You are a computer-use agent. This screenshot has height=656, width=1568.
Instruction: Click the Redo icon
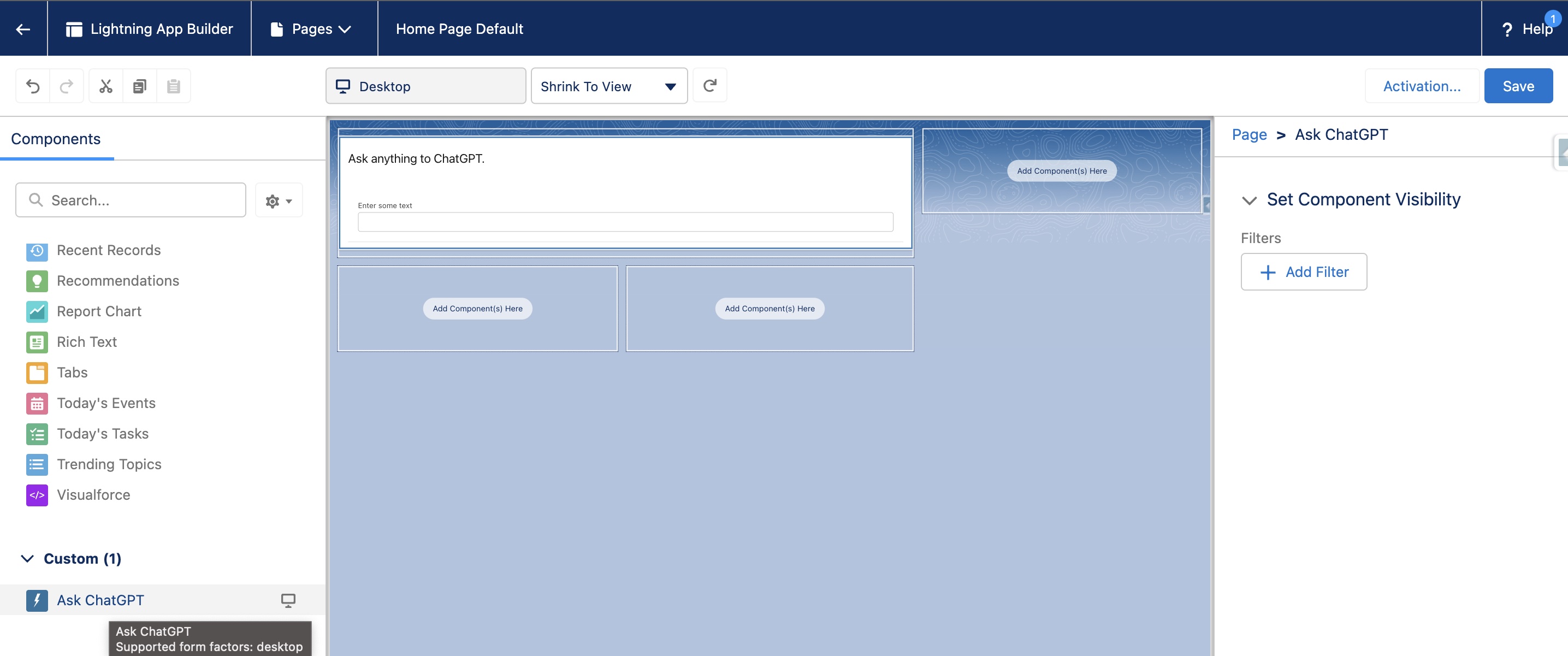tap(67, 86)
